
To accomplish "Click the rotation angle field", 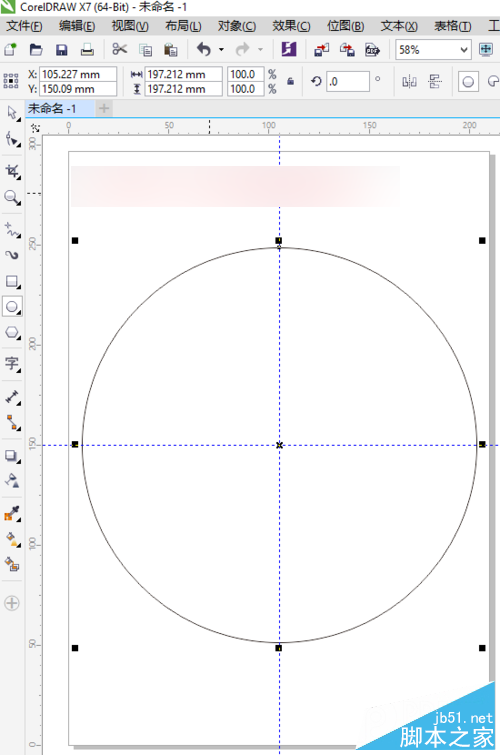I will click(348, 81).
